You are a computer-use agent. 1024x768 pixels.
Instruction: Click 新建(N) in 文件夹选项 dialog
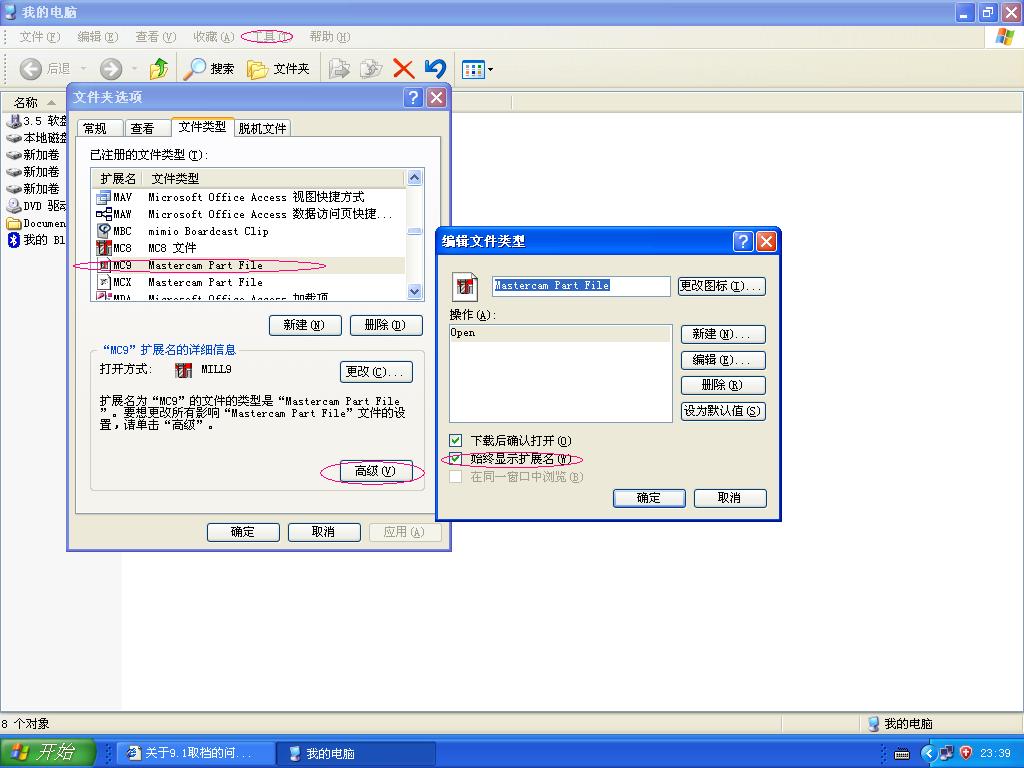[x=305, y=325]
